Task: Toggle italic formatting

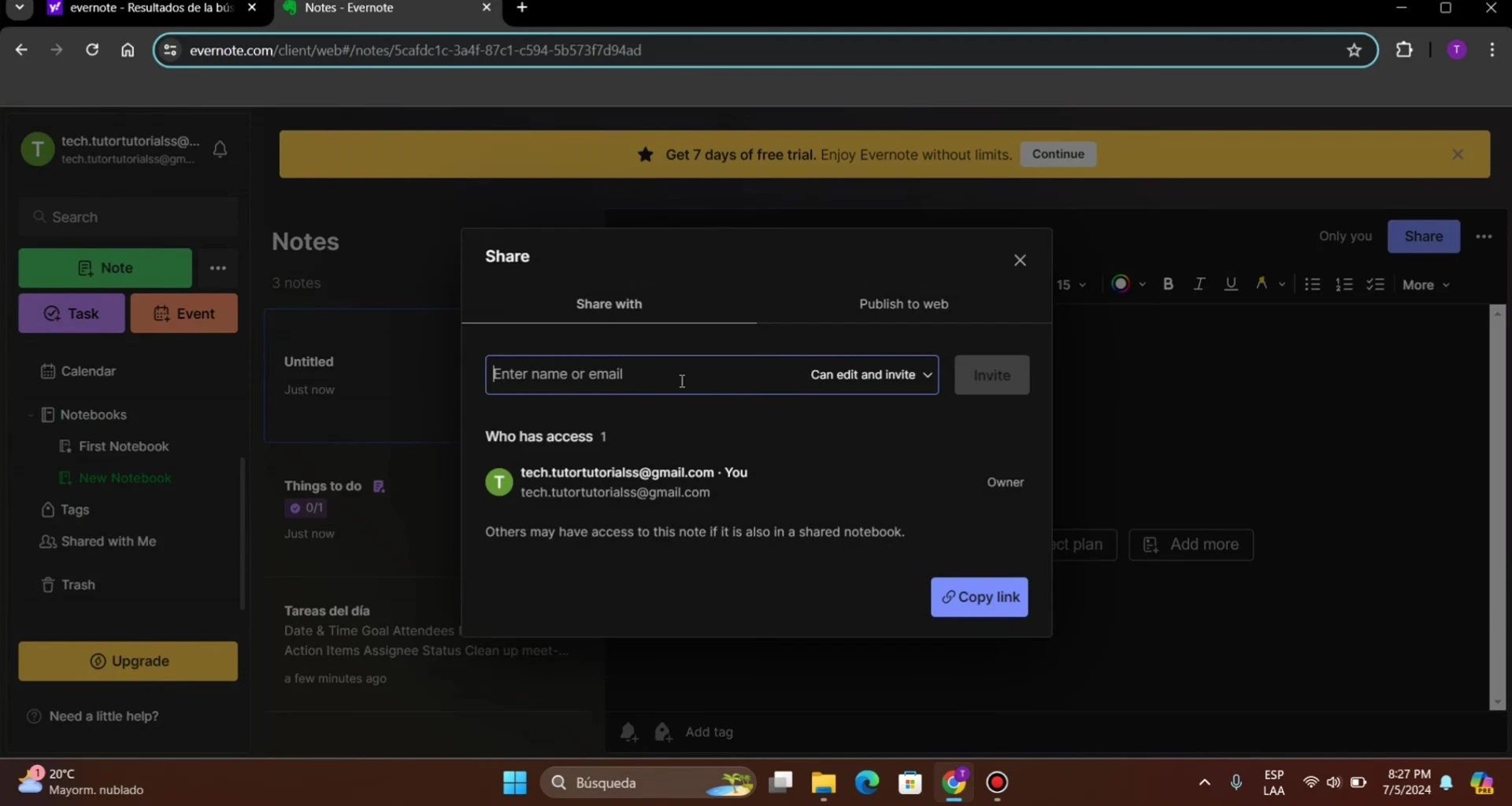Action: (x=1199, y=284)
